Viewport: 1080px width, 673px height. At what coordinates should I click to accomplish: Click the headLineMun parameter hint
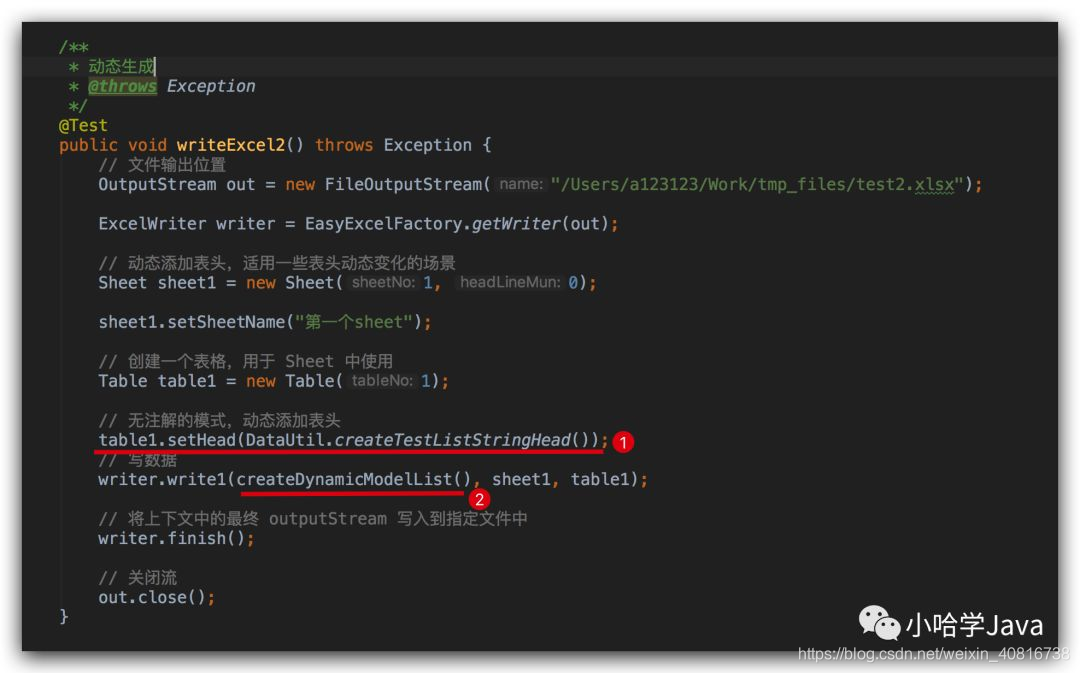510,282
